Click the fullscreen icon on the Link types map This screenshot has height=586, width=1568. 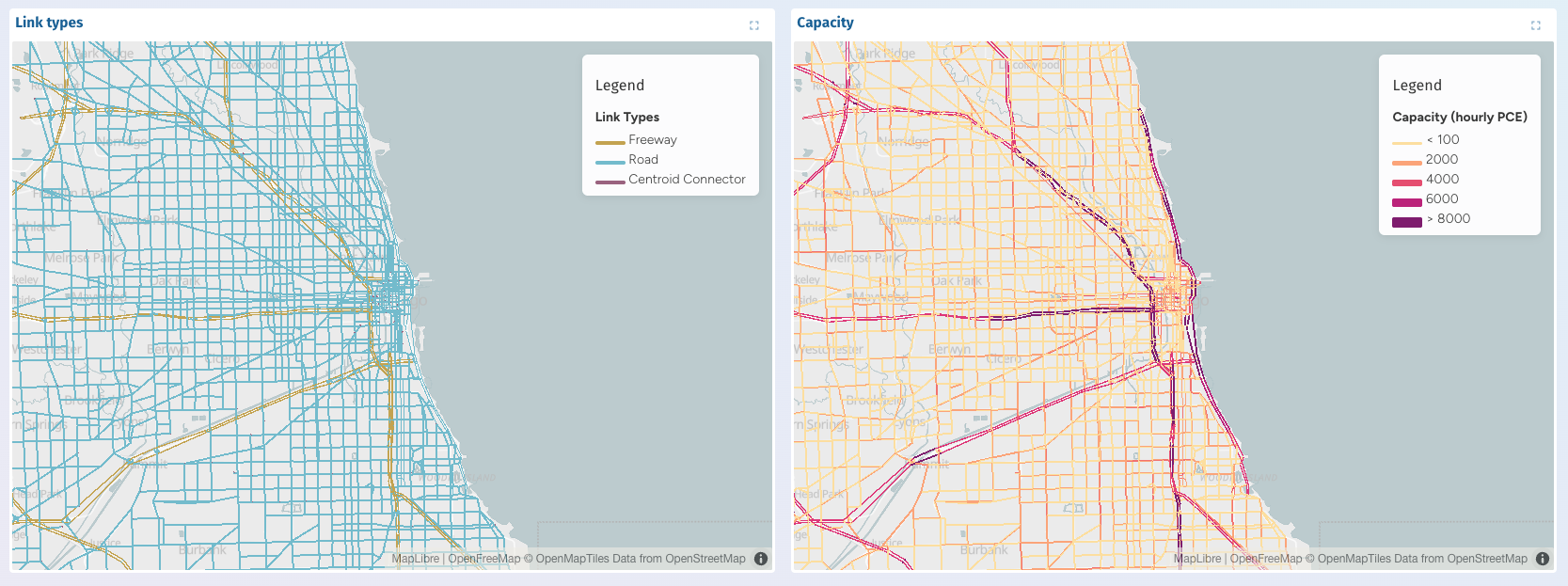point(753,24)
